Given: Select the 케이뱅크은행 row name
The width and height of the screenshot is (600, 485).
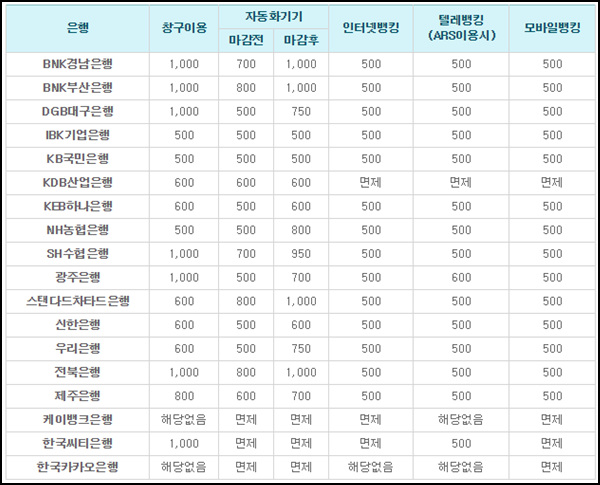Looking at the screenshot, I should 78,420.
